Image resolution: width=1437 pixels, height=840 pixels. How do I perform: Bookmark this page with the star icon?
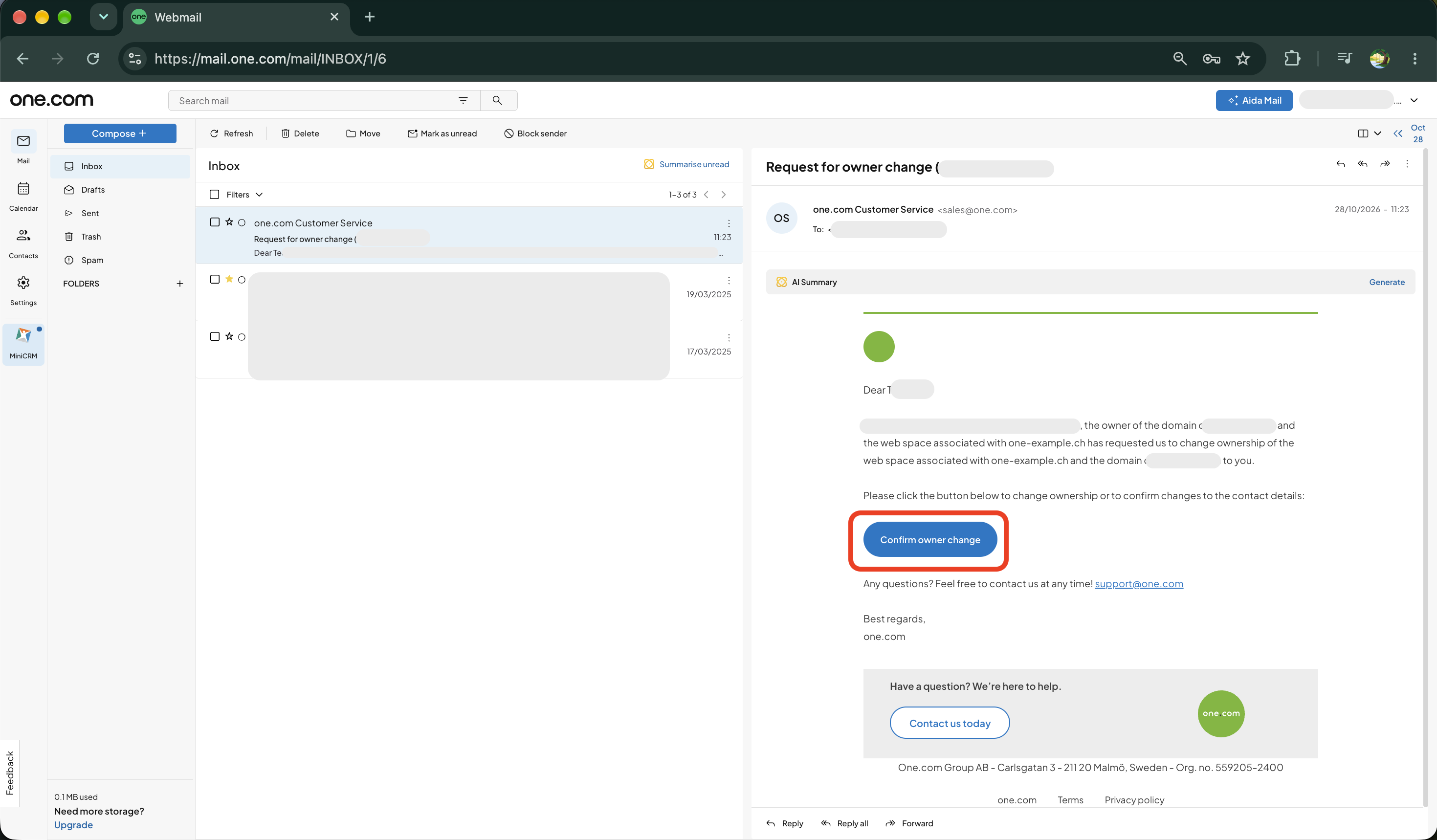pyautogui.click(x=1242, y=58)
